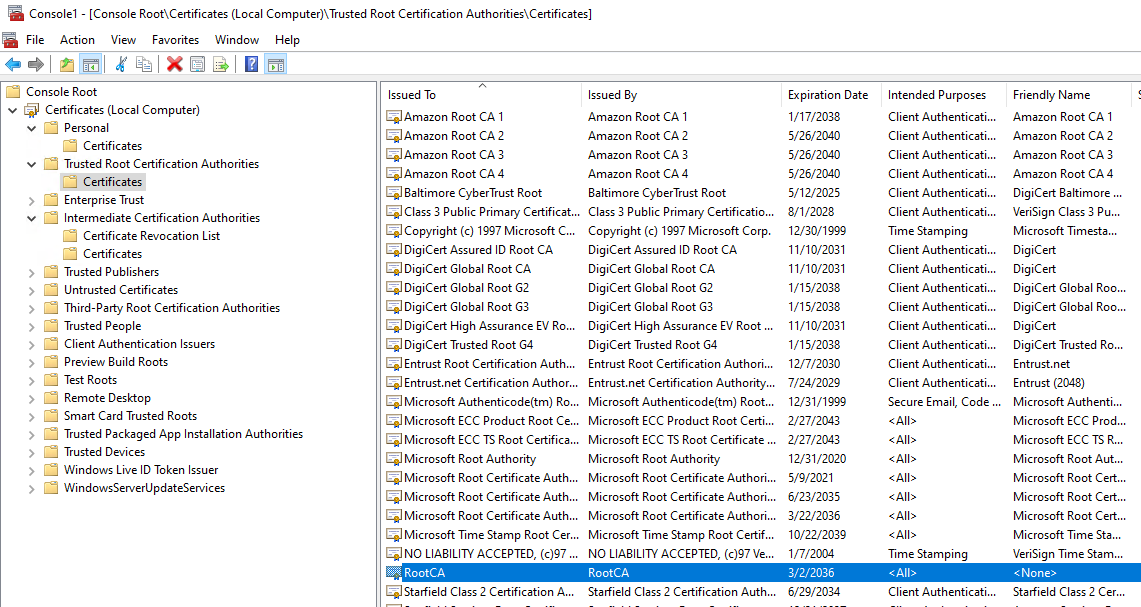Sort by Issued By column header

[612, 95]
